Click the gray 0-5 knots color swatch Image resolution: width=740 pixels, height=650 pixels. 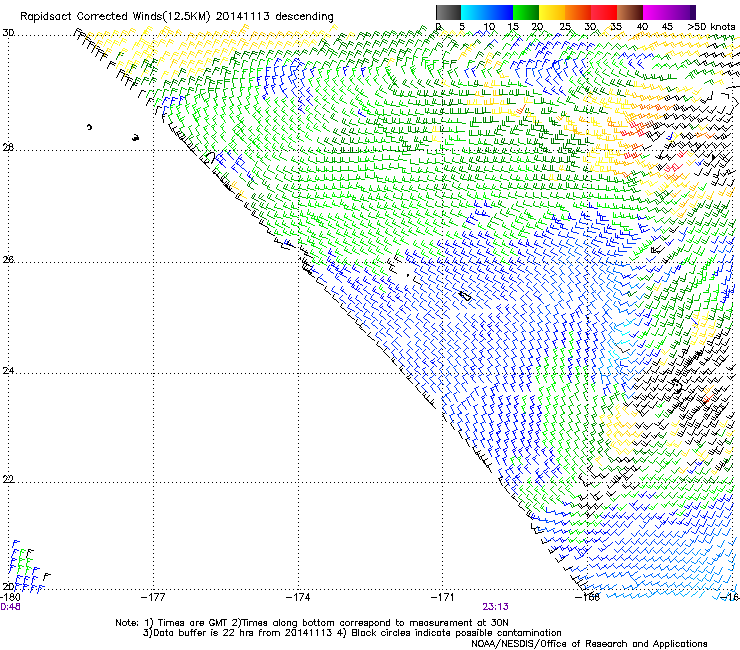pyautogui.click(x=448, y=12)
